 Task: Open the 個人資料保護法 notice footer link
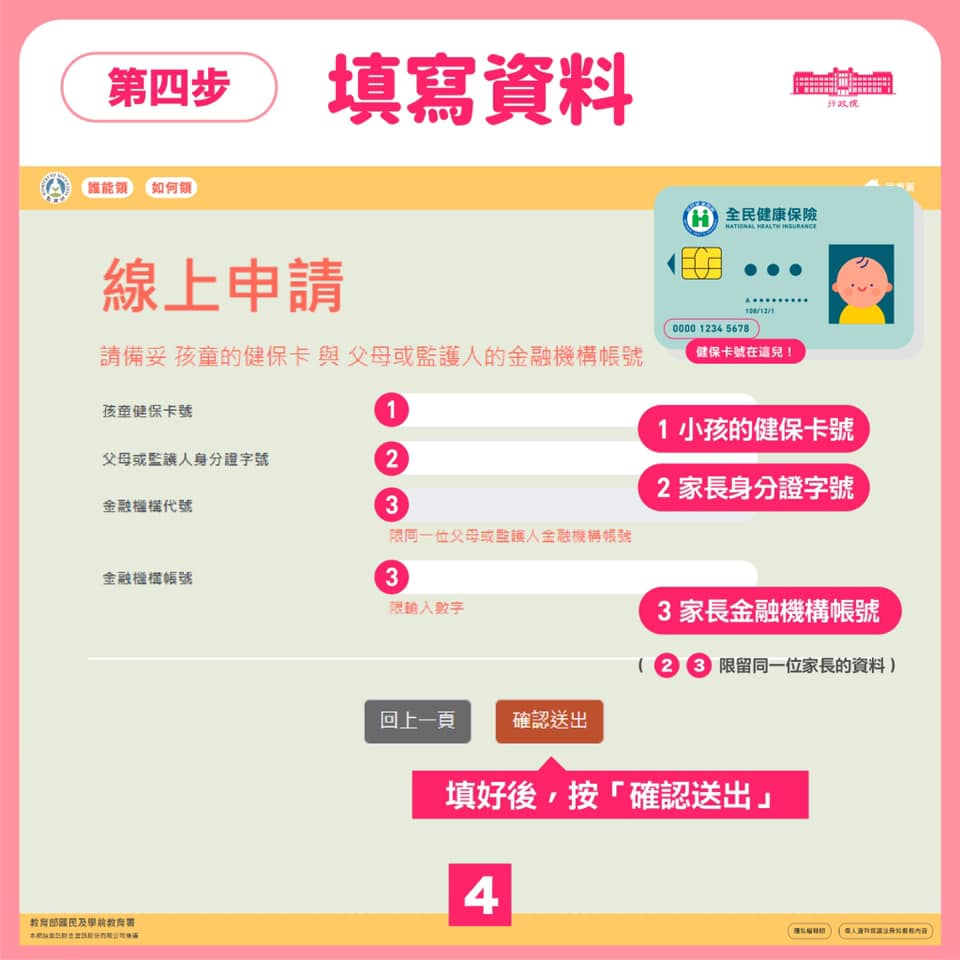885,931
